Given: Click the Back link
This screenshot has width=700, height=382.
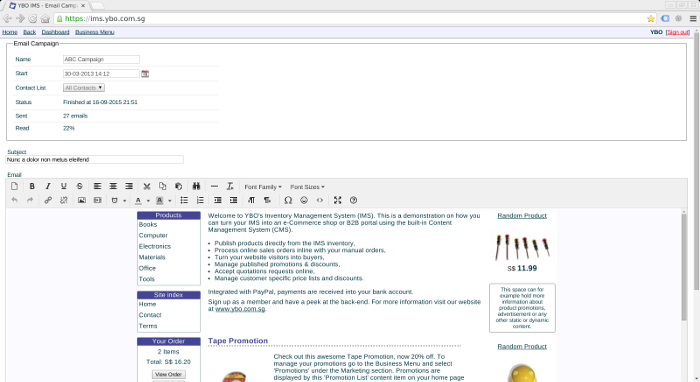Looking at the screenshot, I should (x=29, y=32).
